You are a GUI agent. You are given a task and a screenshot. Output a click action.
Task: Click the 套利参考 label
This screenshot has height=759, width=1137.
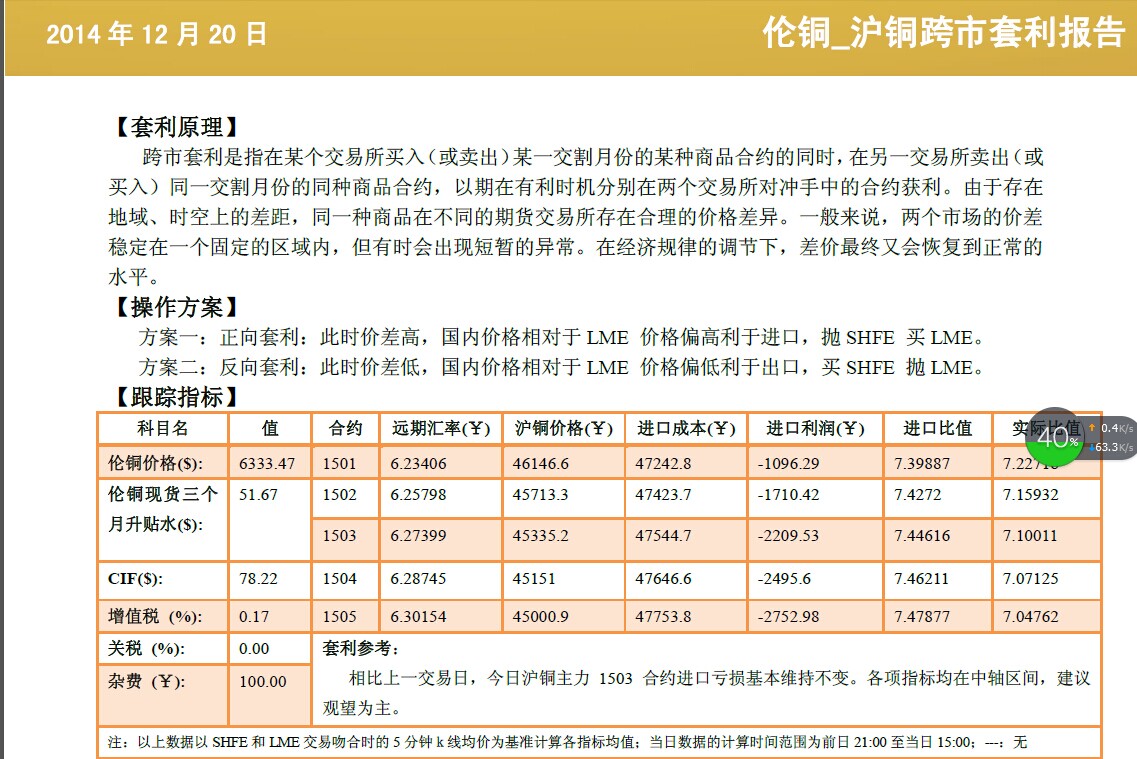click(360, 648)
